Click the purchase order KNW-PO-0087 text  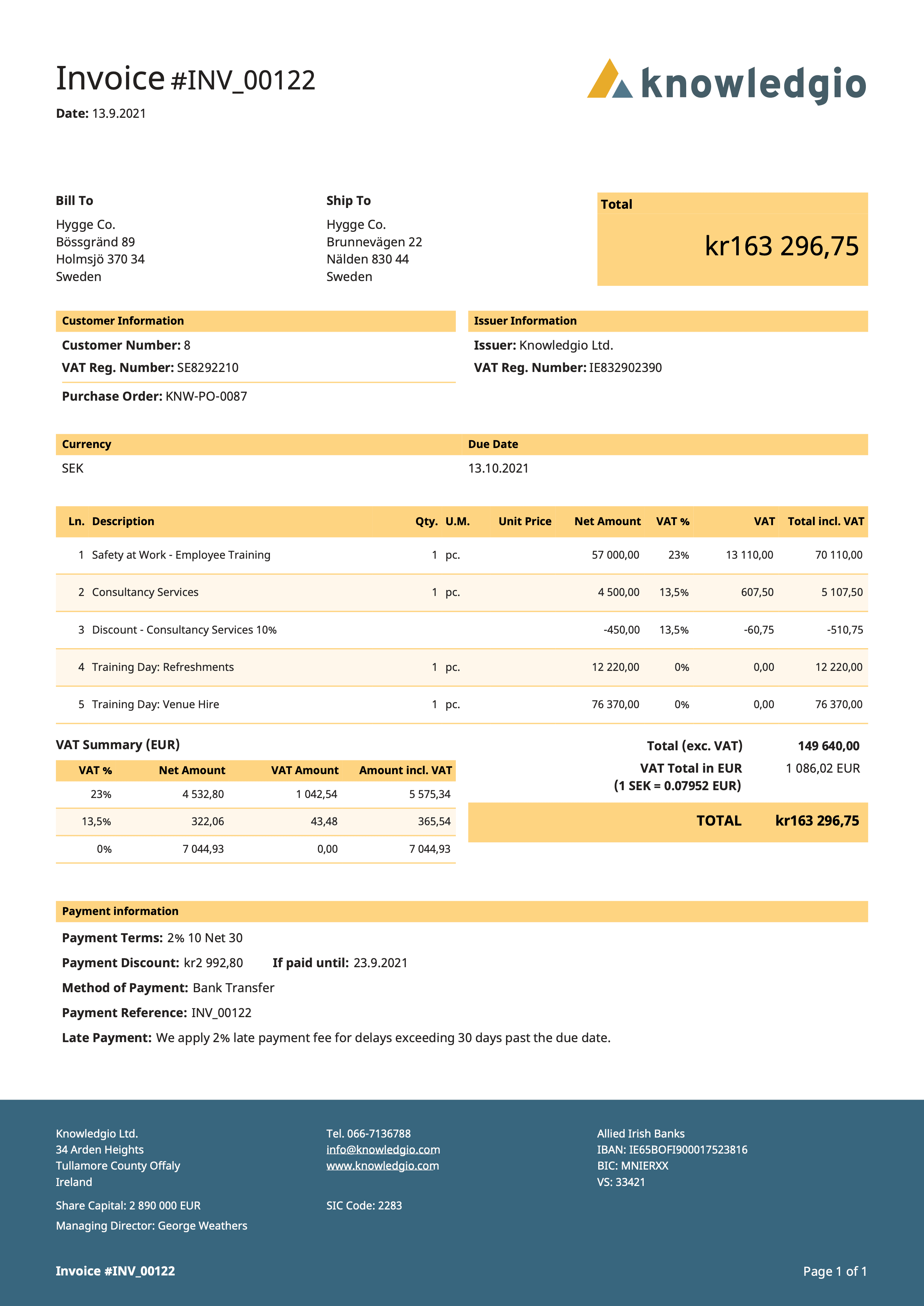[206, 397]
